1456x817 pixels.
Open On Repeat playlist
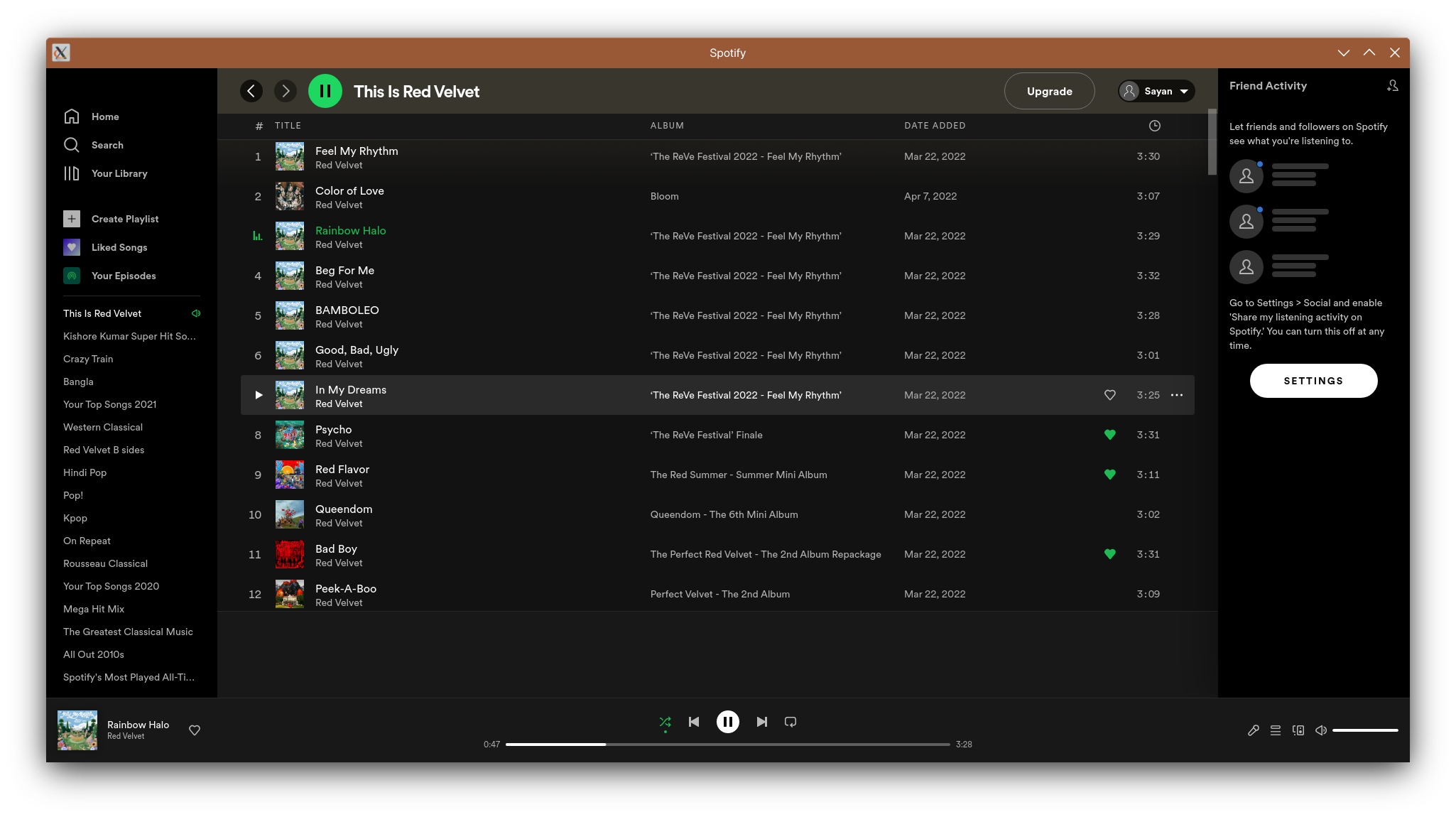click(87, 541)
